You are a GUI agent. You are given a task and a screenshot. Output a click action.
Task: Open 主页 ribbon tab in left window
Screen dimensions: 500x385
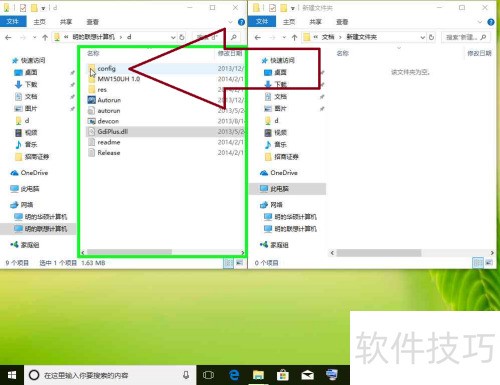click(39, 22)
